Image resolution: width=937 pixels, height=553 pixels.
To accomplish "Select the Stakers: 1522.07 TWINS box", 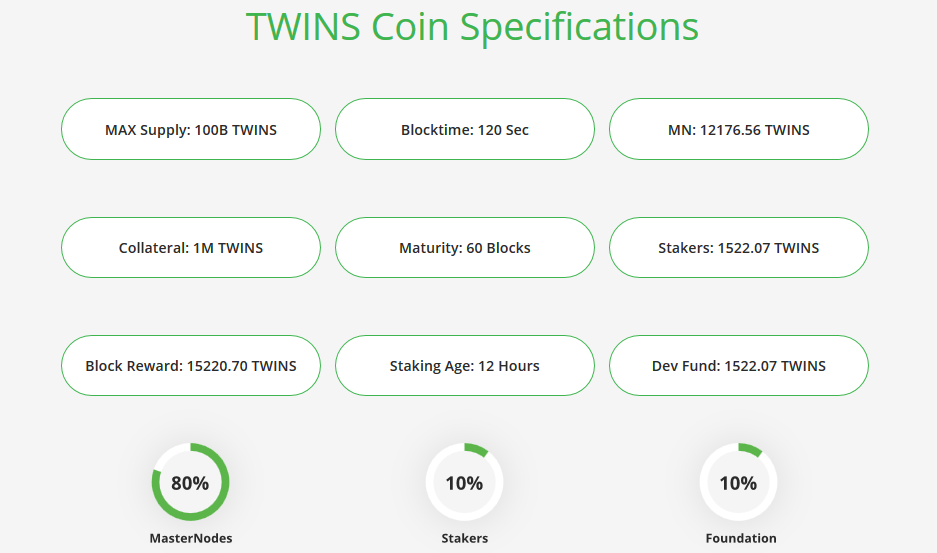I will click(739, 248).
